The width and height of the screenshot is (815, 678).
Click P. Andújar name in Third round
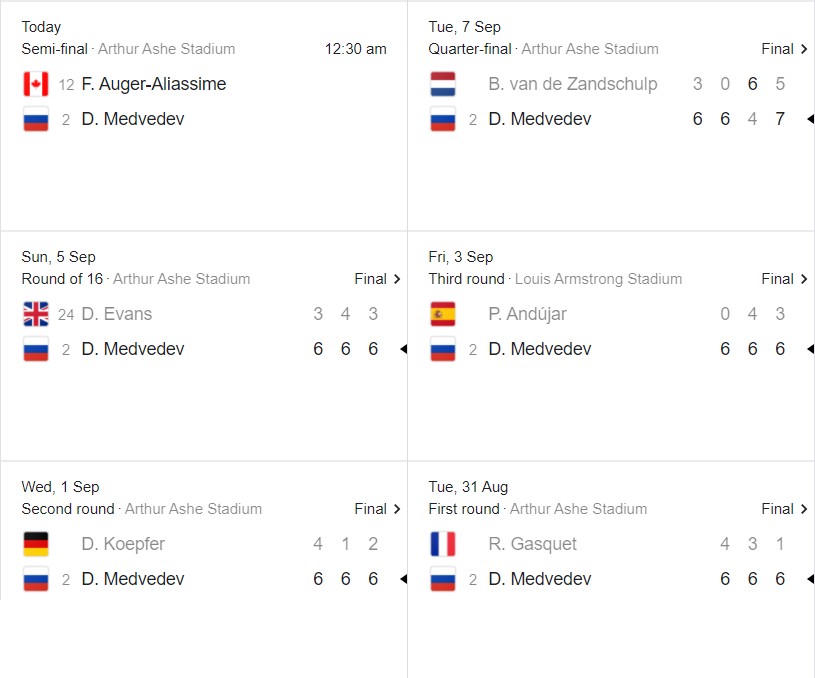click(x=528, y=314)
